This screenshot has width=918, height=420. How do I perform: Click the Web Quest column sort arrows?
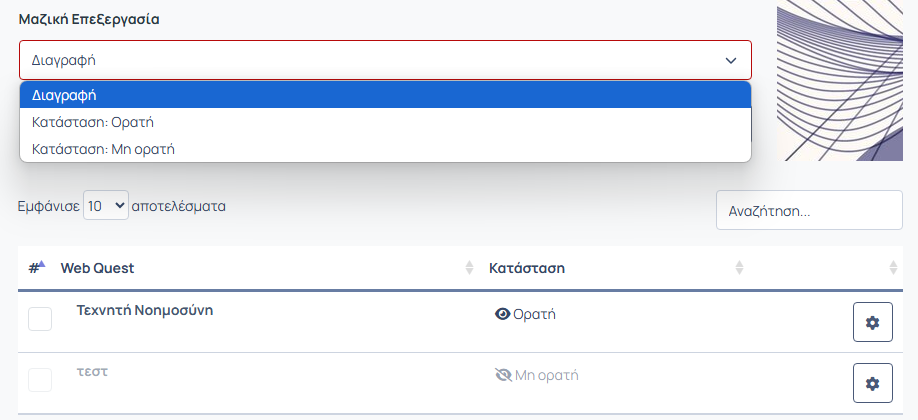[x=469, y=268]
